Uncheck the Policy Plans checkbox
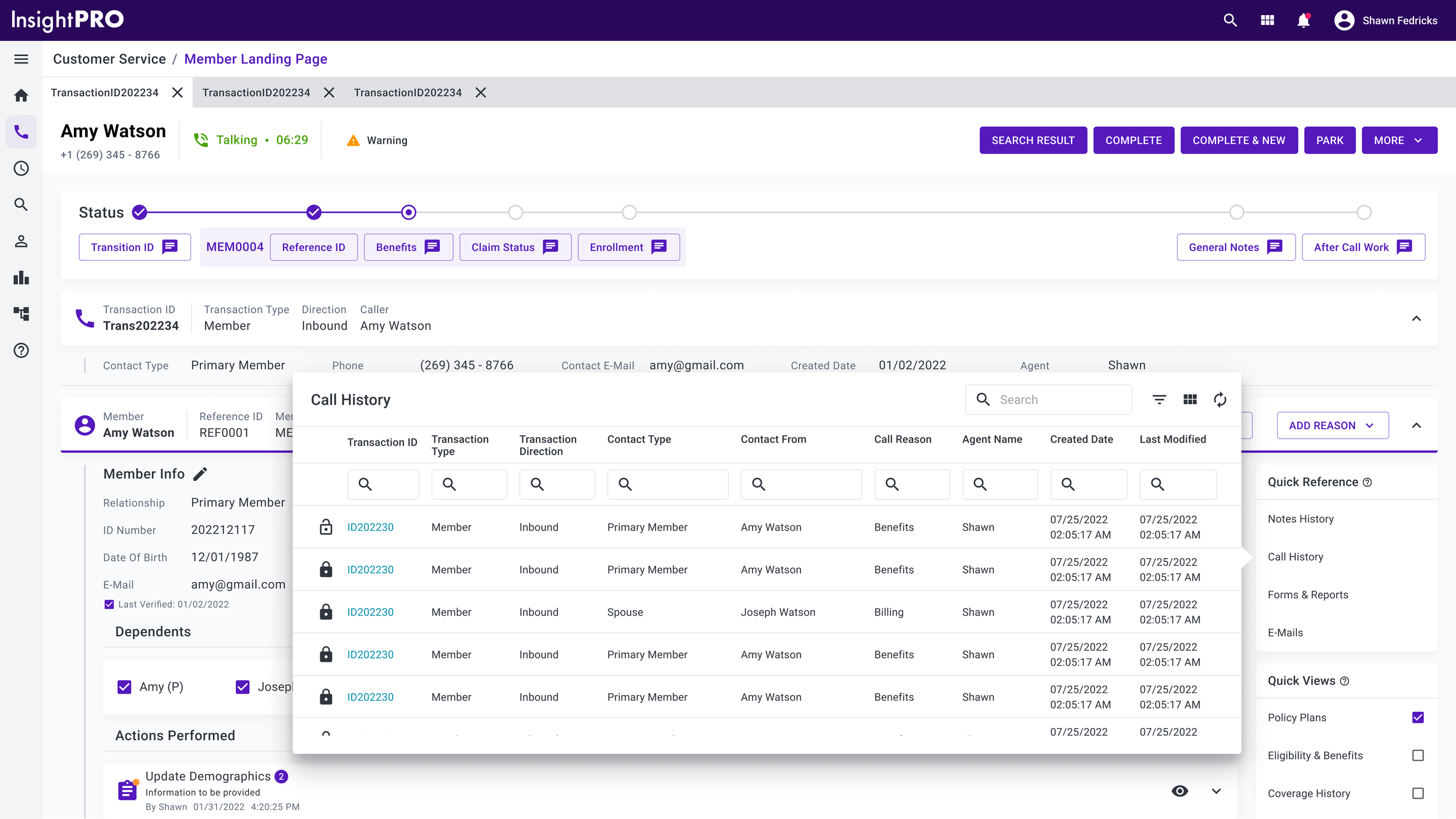The width and height of the screenshot is (1456, 819). click(x=1418, y=718)
